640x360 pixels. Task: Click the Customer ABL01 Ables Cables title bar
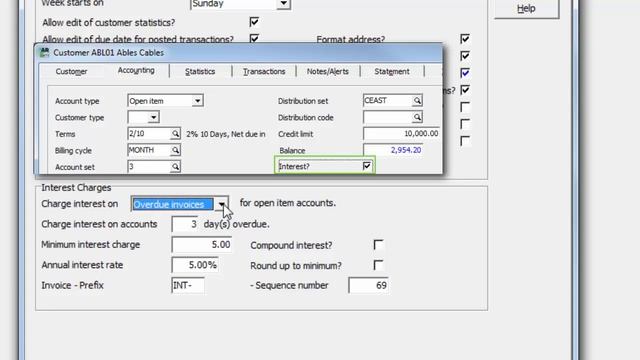pos(238,53)
